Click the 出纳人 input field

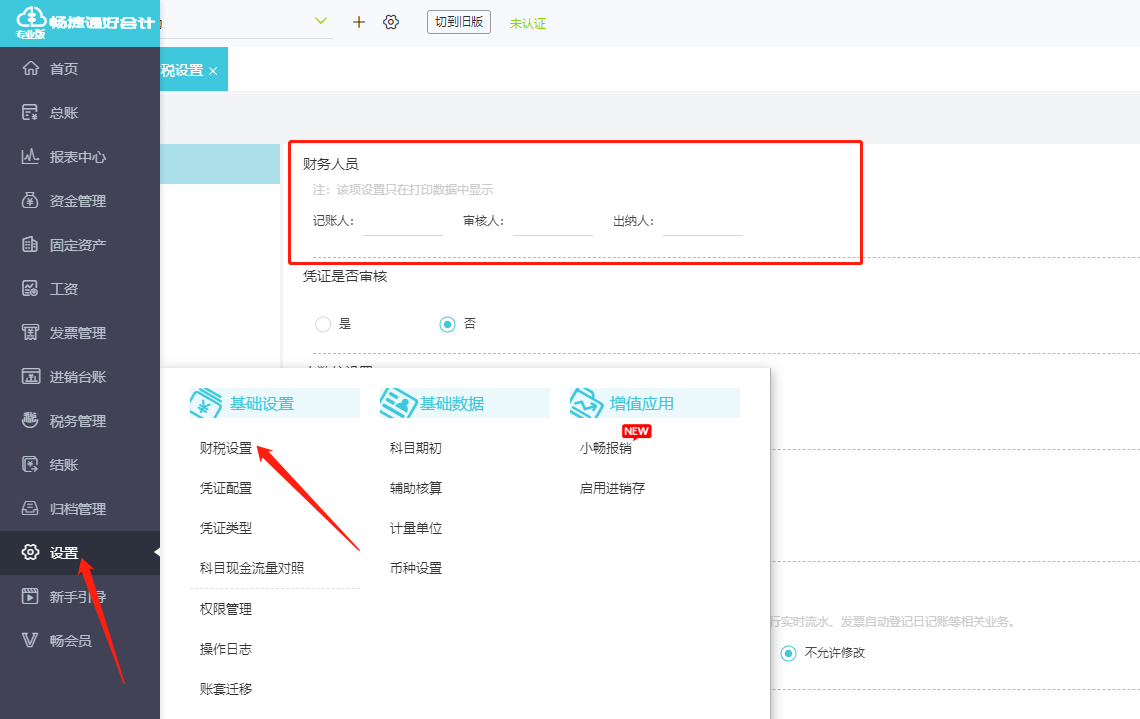(703, 222)
